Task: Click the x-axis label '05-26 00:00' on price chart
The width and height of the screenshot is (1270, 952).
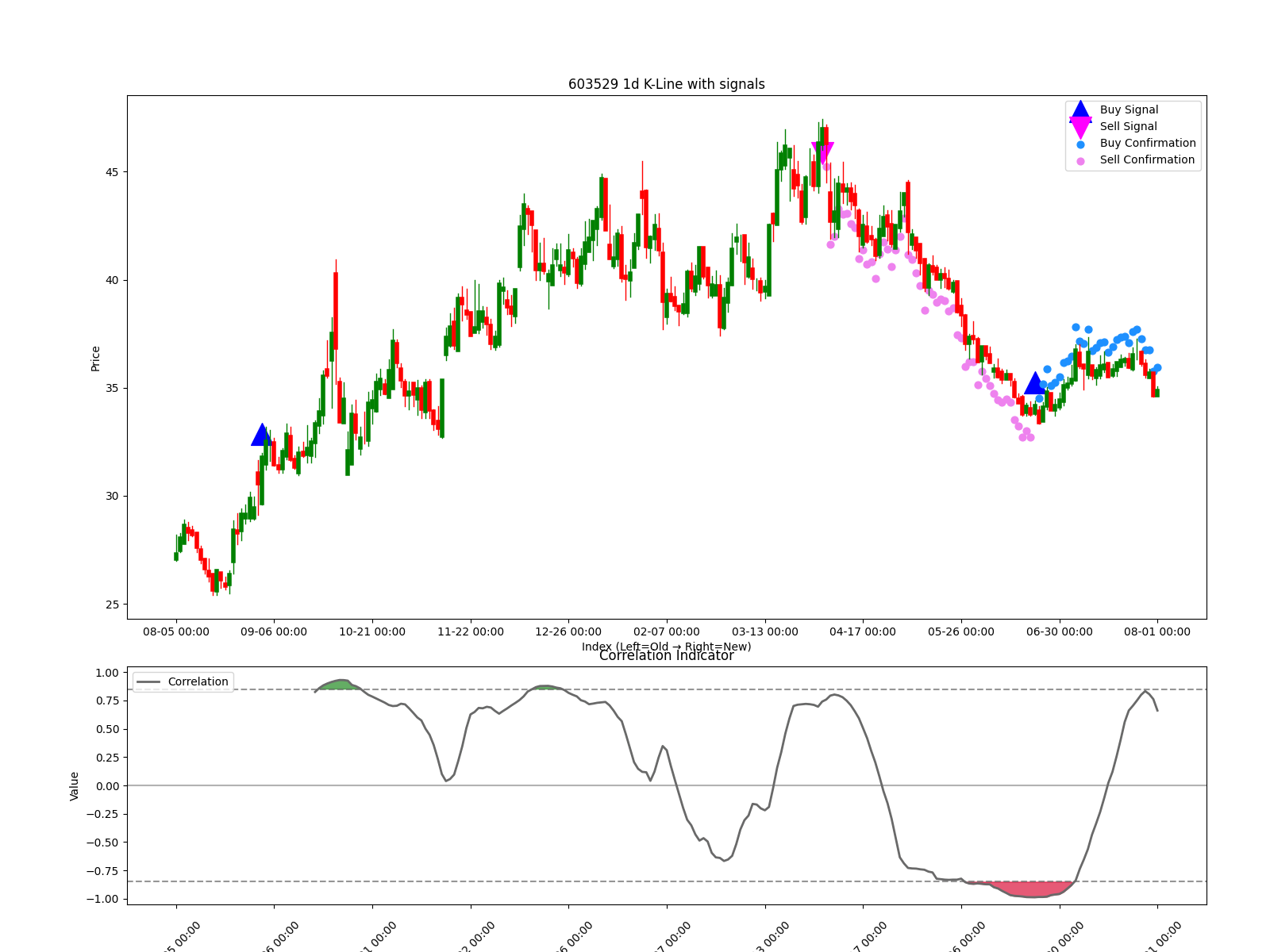Action: pyautogui.click(x=961, y=631)
